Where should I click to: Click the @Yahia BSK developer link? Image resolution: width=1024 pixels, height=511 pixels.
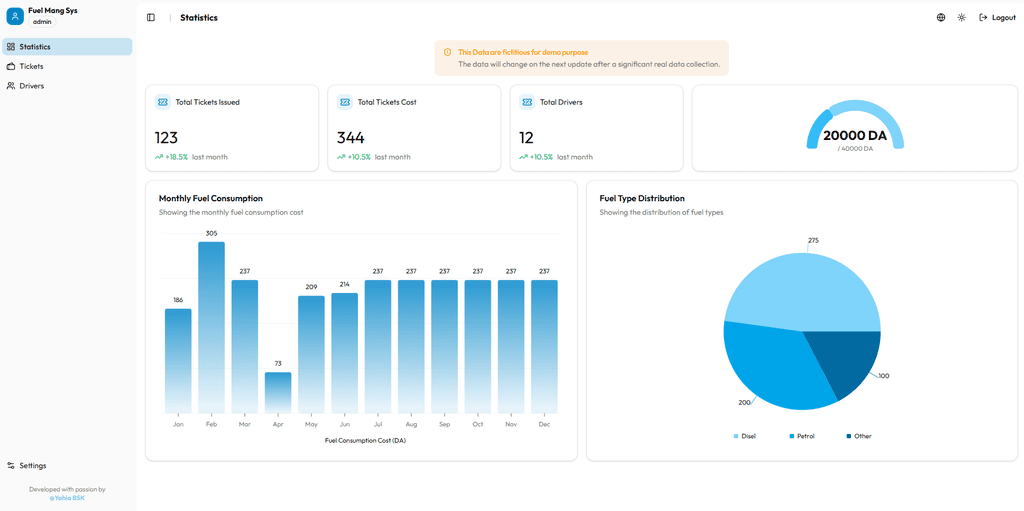click(67, 498)
